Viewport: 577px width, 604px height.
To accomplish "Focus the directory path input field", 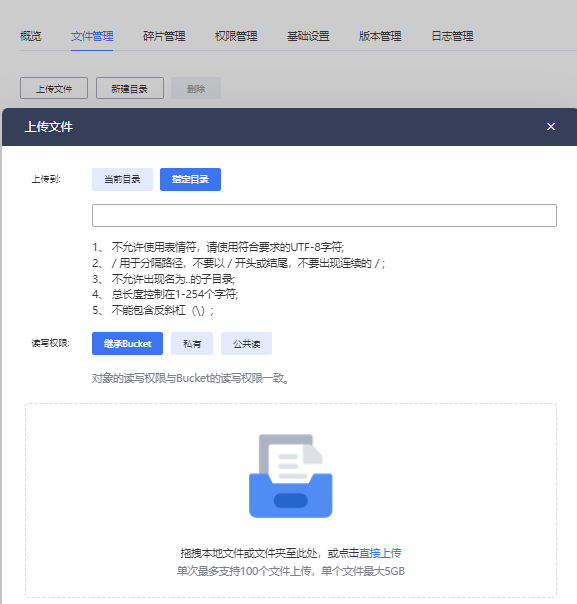I will (324, 215).
